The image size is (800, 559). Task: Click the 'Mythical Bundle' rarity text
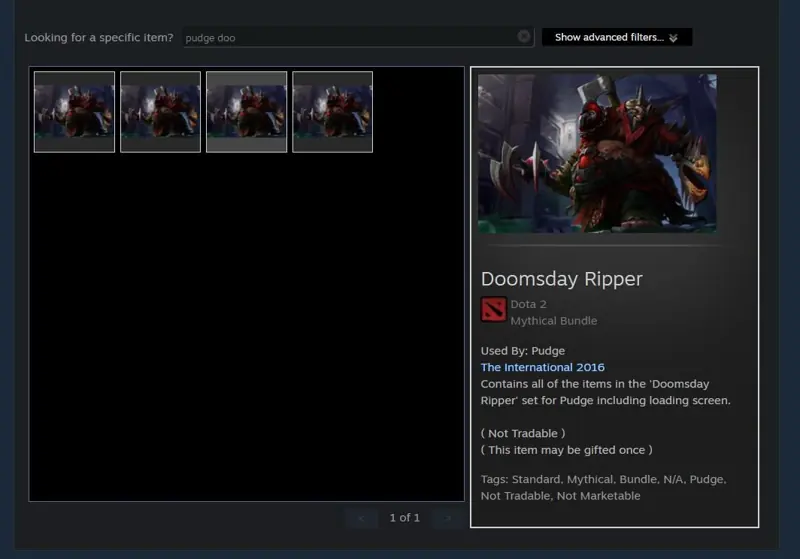coord(554,321)
